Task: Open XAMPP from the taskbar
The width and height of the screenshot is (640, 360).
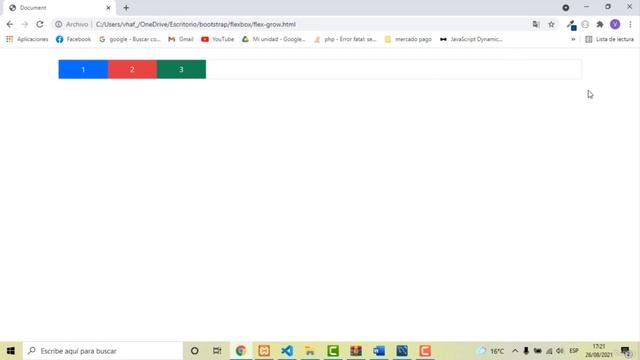Action: click(x=264, y=351)
